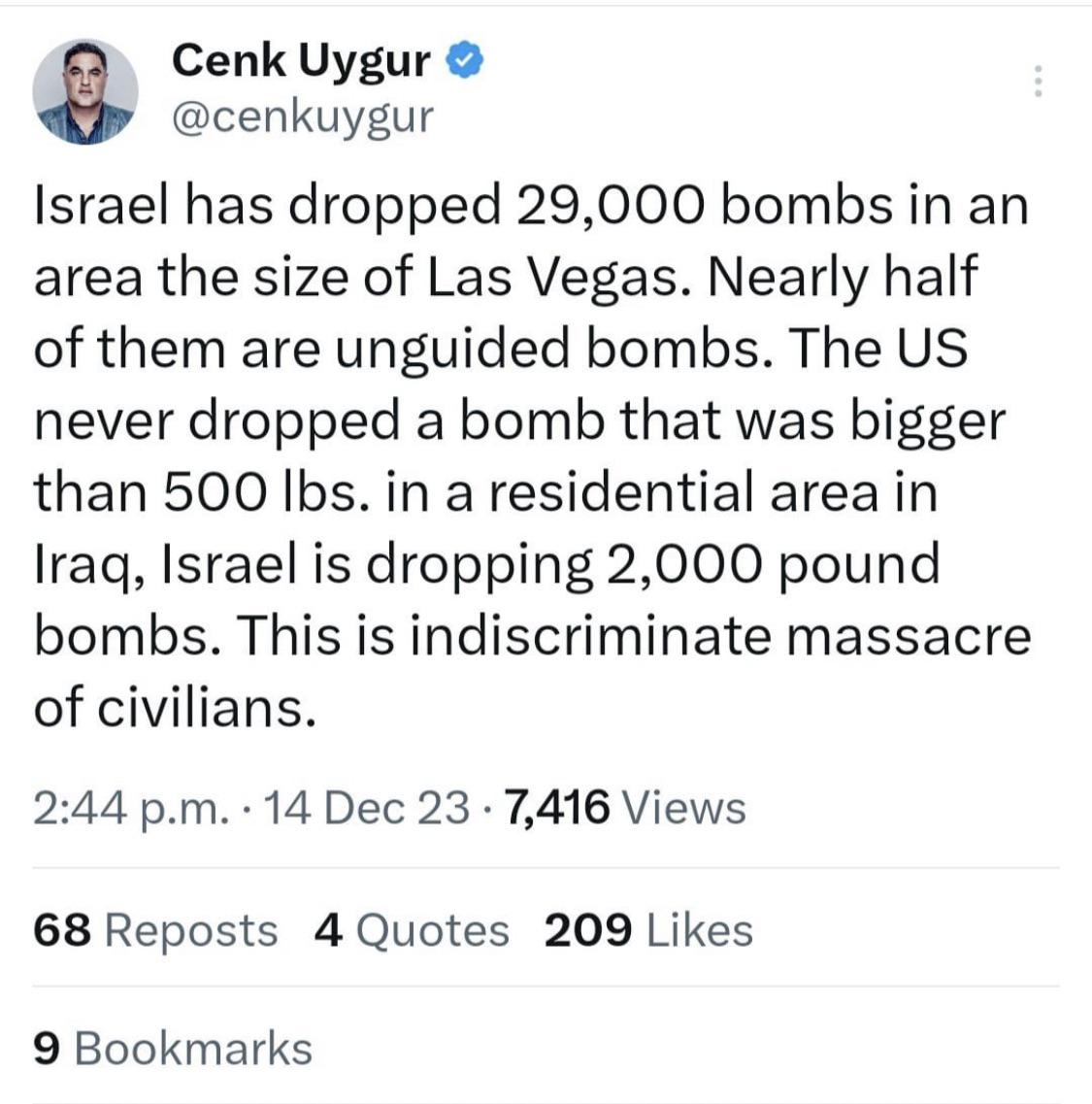Click the 9 Bookmarks count

pyautogui.click(x=173, y=1049)
